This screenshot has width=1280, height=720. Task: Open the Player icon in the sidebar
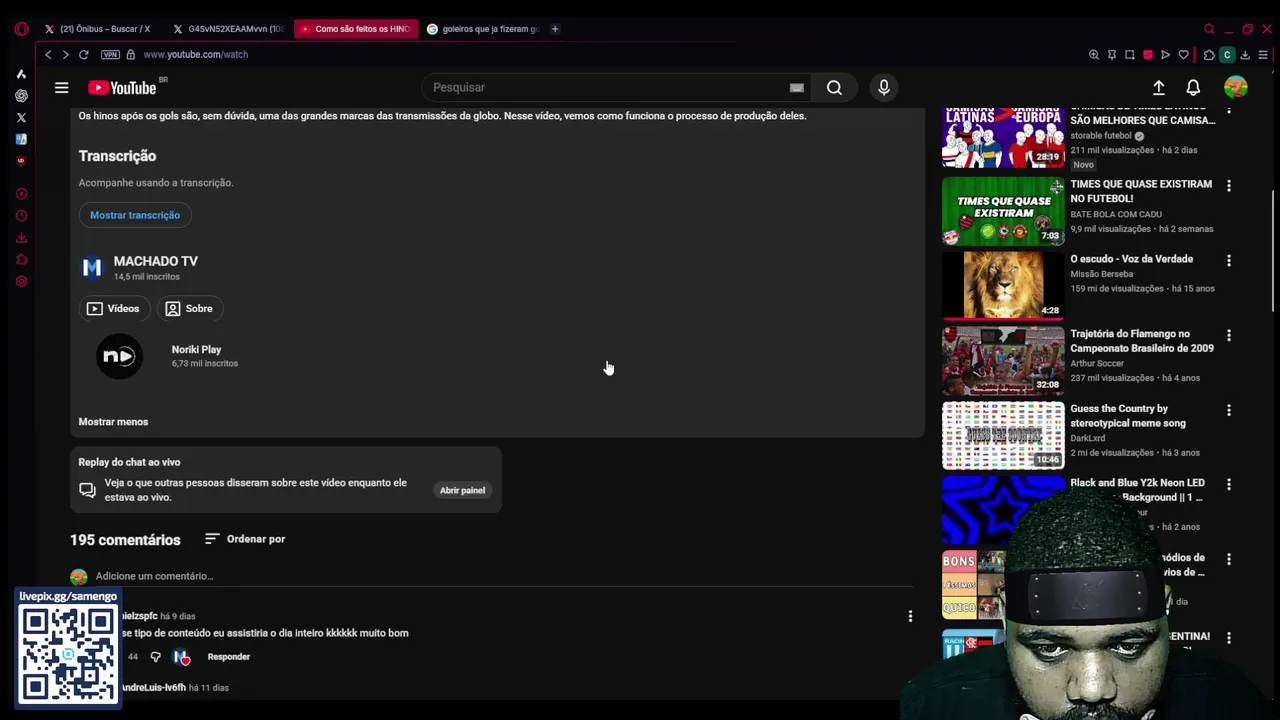21,194
